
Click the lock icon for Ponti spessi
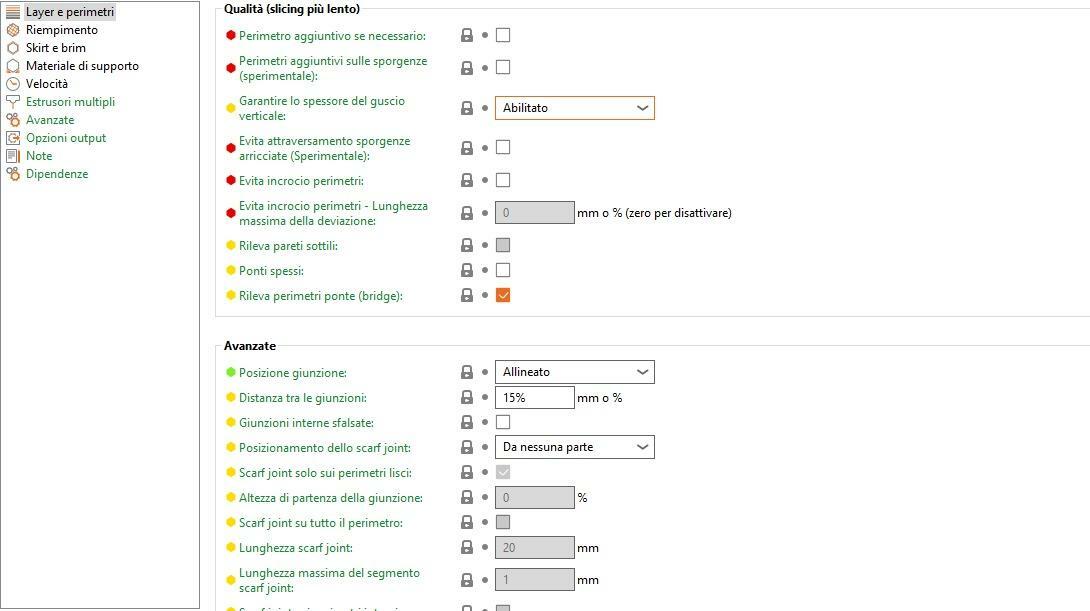coord(467,270)
